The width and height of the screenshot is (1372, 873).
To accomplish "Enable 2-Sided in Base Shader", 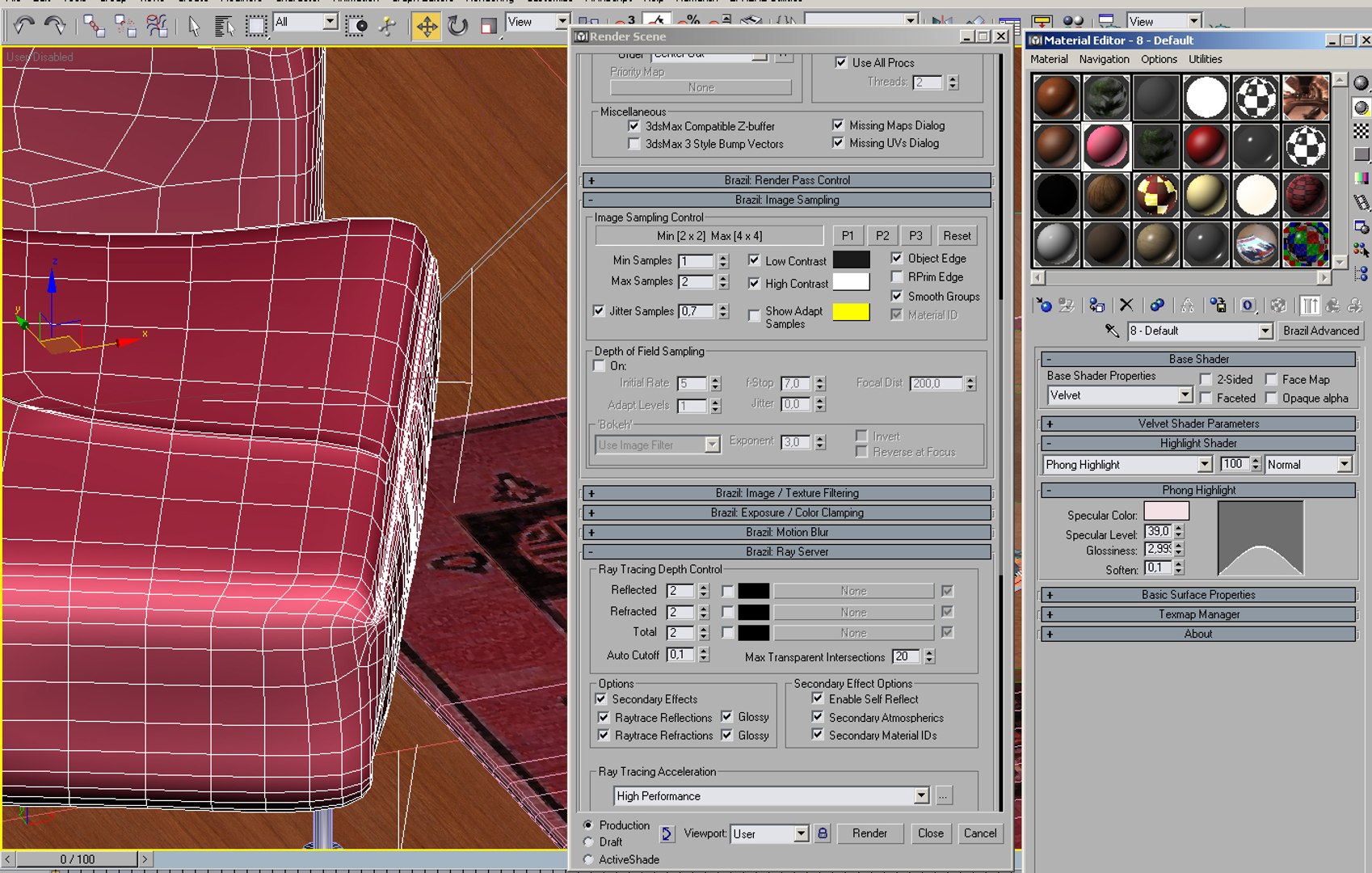I will (x=1206, y=379).
